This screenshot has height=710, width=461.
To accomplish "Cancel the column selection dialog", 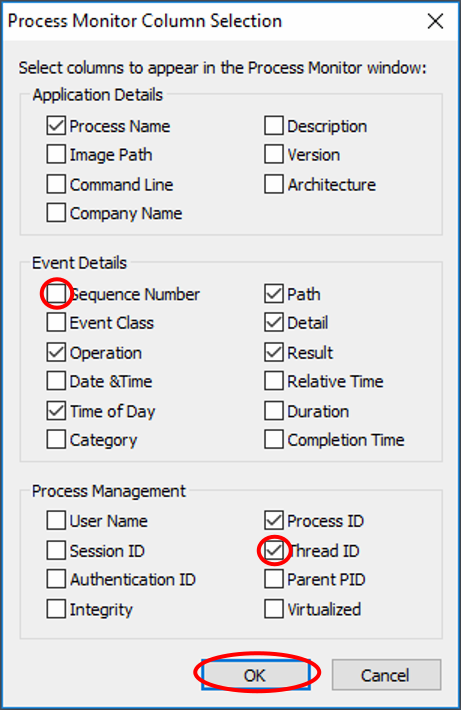I will click(386, 675).
